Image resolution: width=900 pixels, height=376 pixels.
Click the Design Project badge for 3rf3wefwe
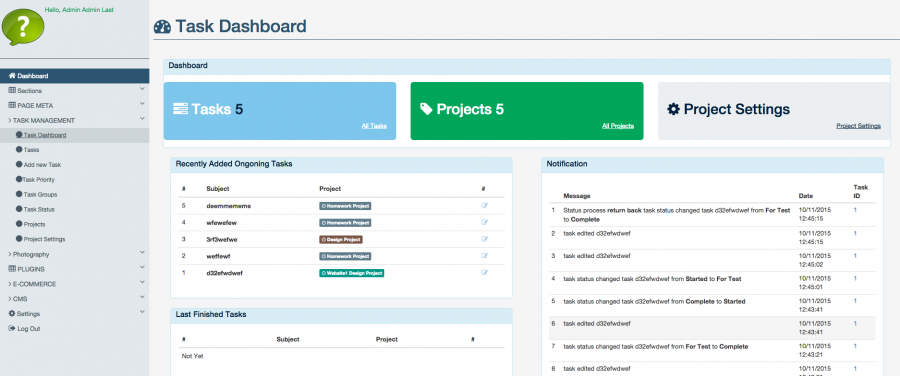[x=341, y=239]
